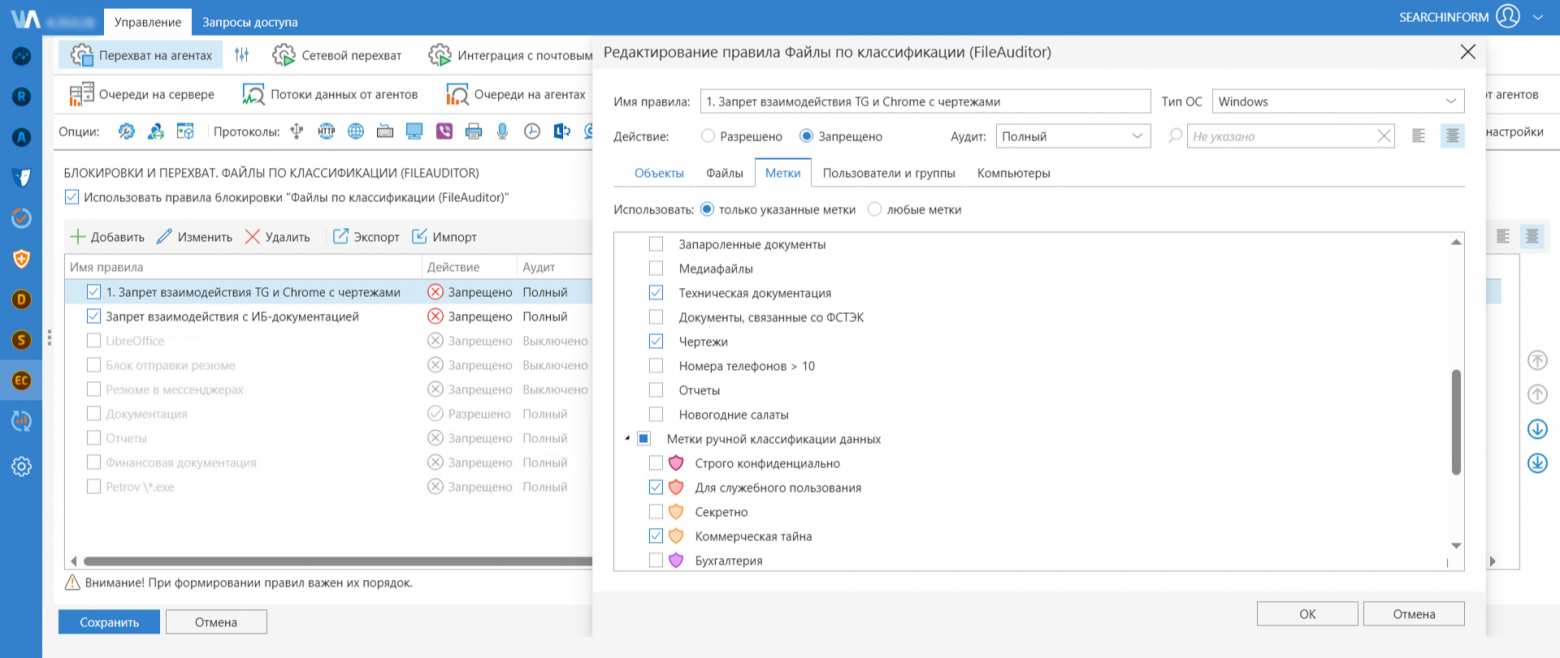This screenshot has height=658, width=1560.
Task: Open the settings gear in the left sidebar
Action: pos(21,466)
